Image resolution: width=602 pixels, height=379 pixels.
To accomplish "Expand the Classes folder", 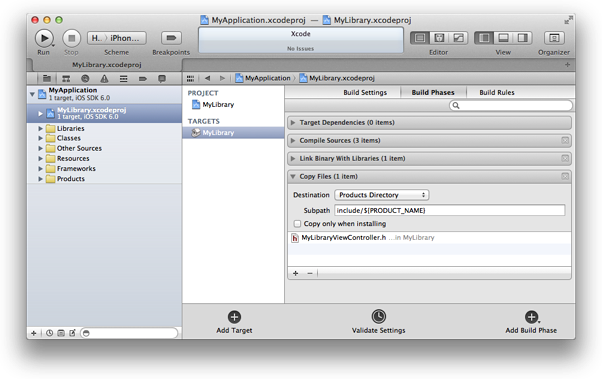I will 40,138.
